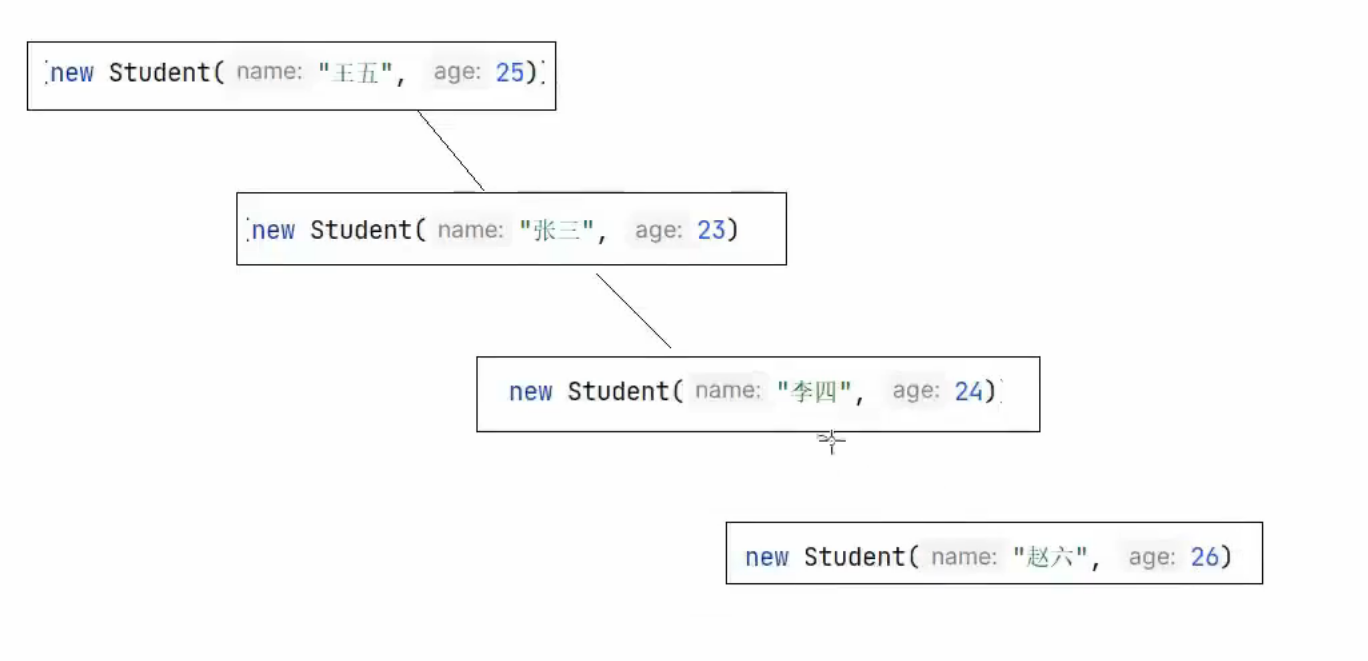Click Student class name in the 赵六 box
This screenshot has height=661, width=1368.
click(x=854, y=557)
